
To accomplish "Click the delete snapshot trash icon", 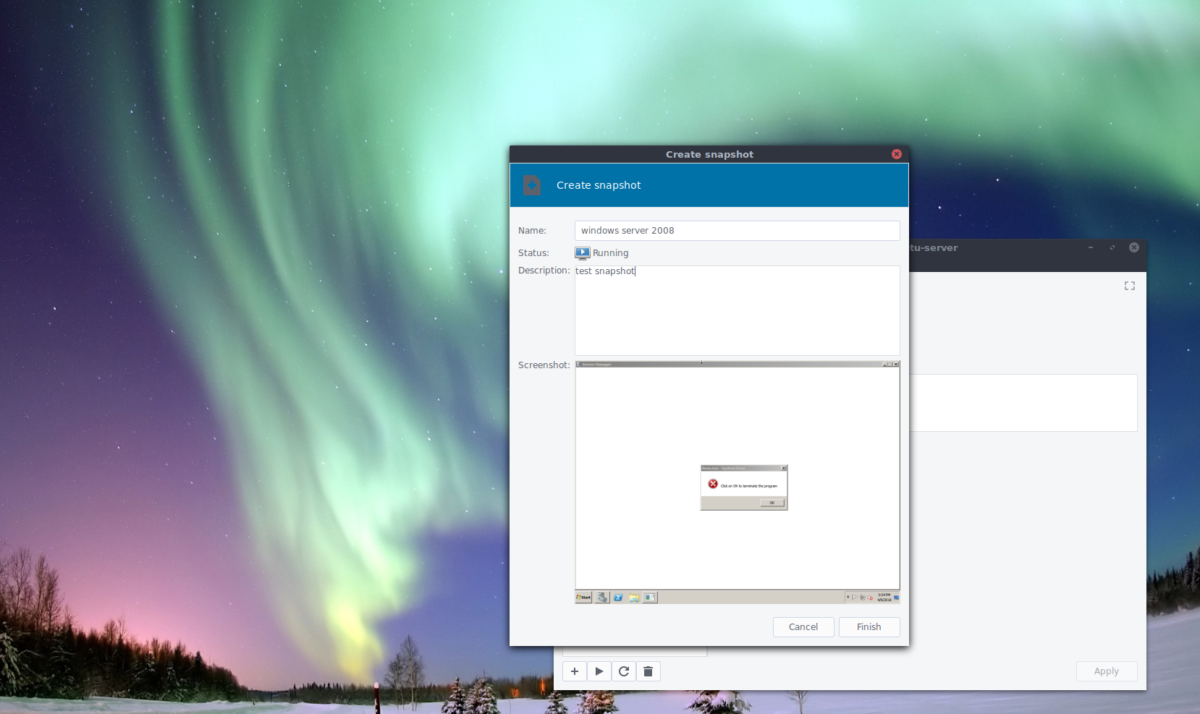I will click(648, 671).
